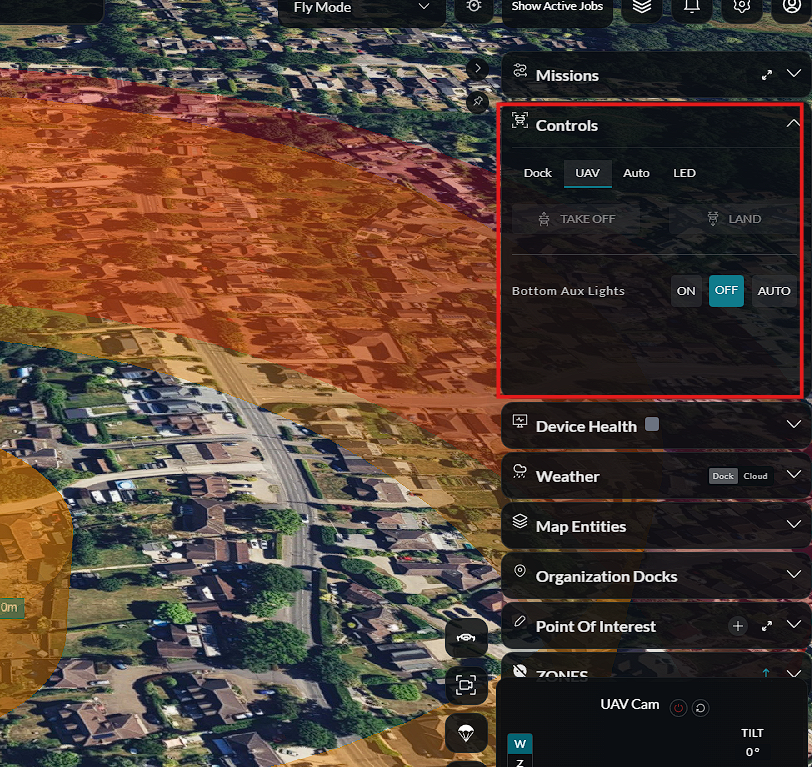
Task: Open the Fly Mode dropdown
Action: 361,8
